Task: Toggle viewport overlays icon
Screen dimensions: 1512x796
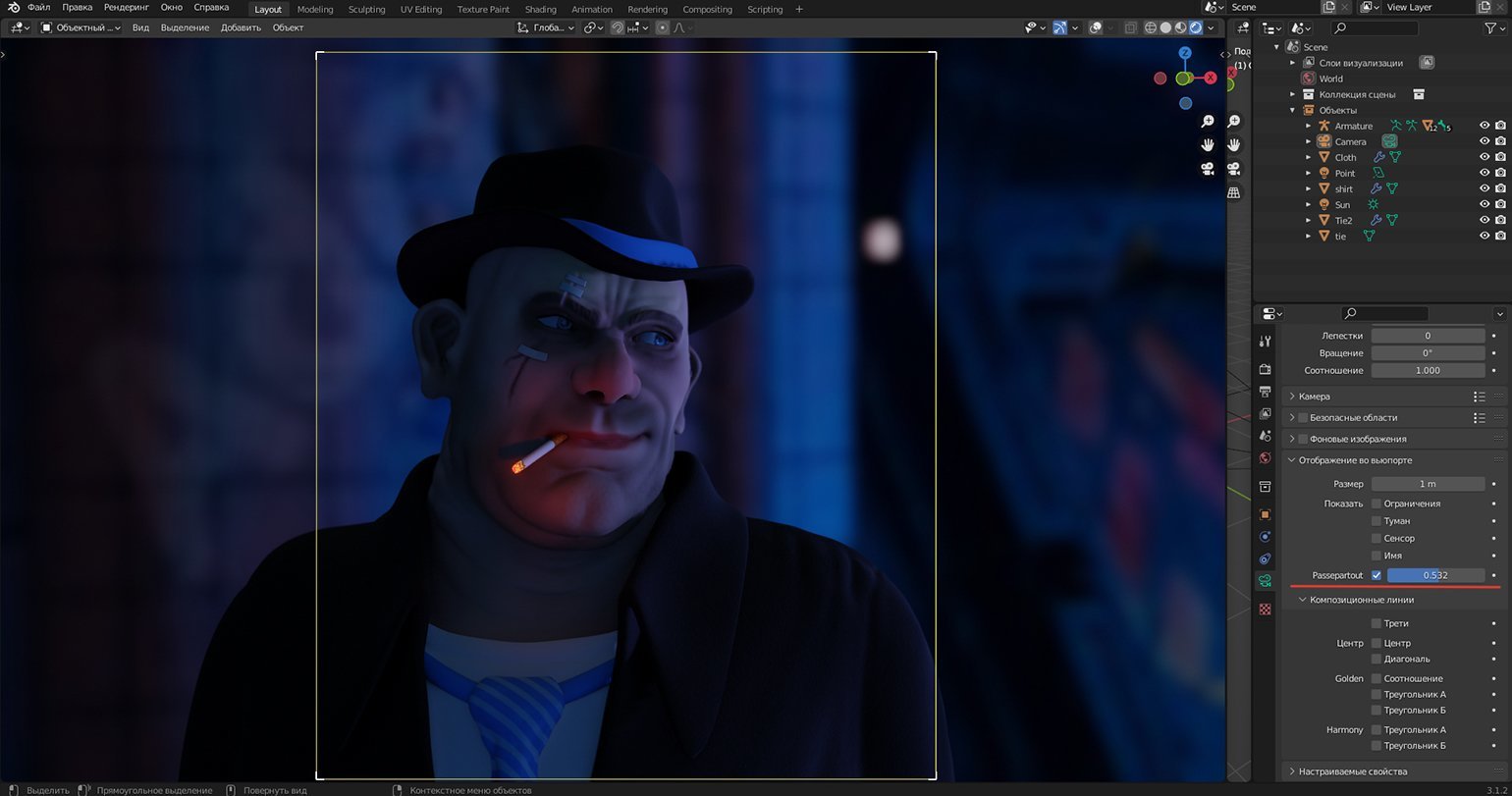Action: point(1096,27)
